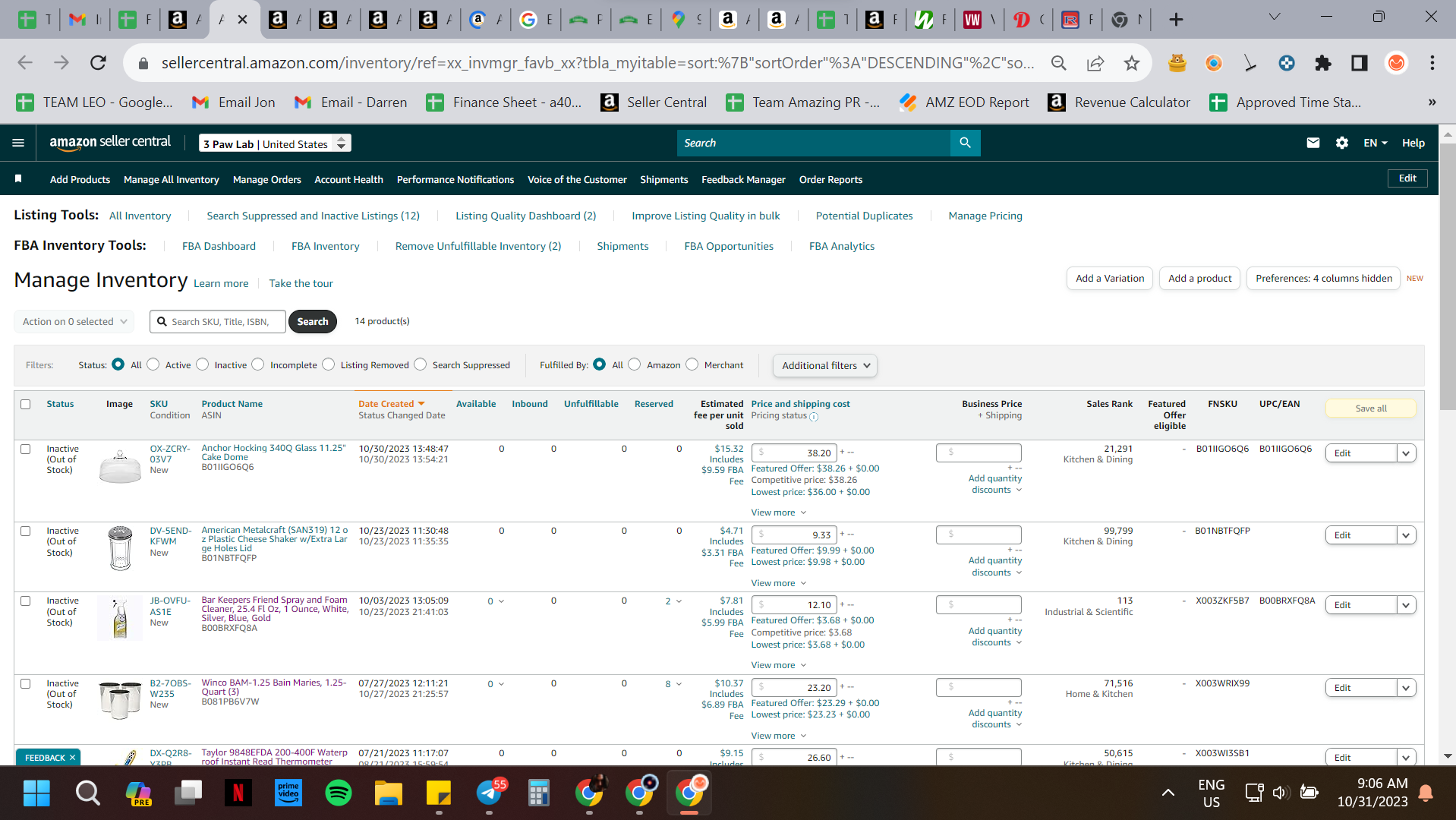The height and width of the screenshot is (820, 1456).
Task: Tick the select-all checkbox in table header
Action: coord(26,404)
